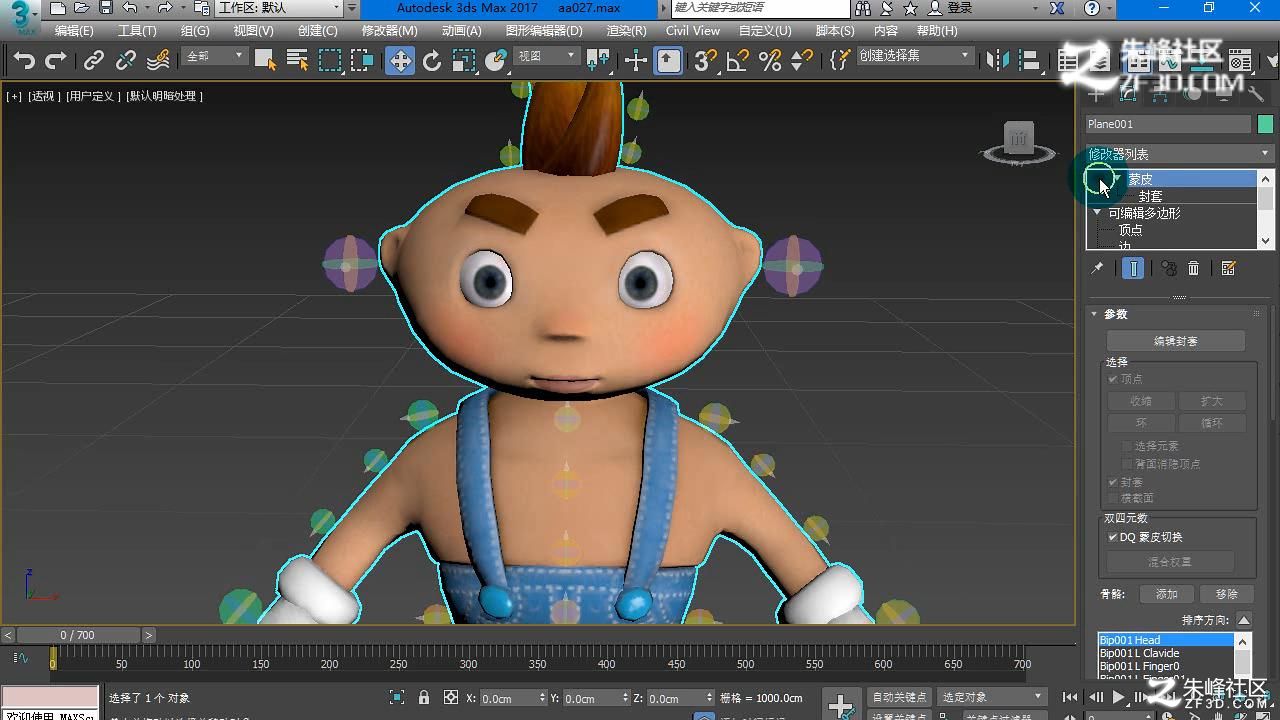Viewport: 1280px width, 720px height.
Task: Toggle the DQ 蒙皮切换 checkbox
Action: [x=1113, y=537]
